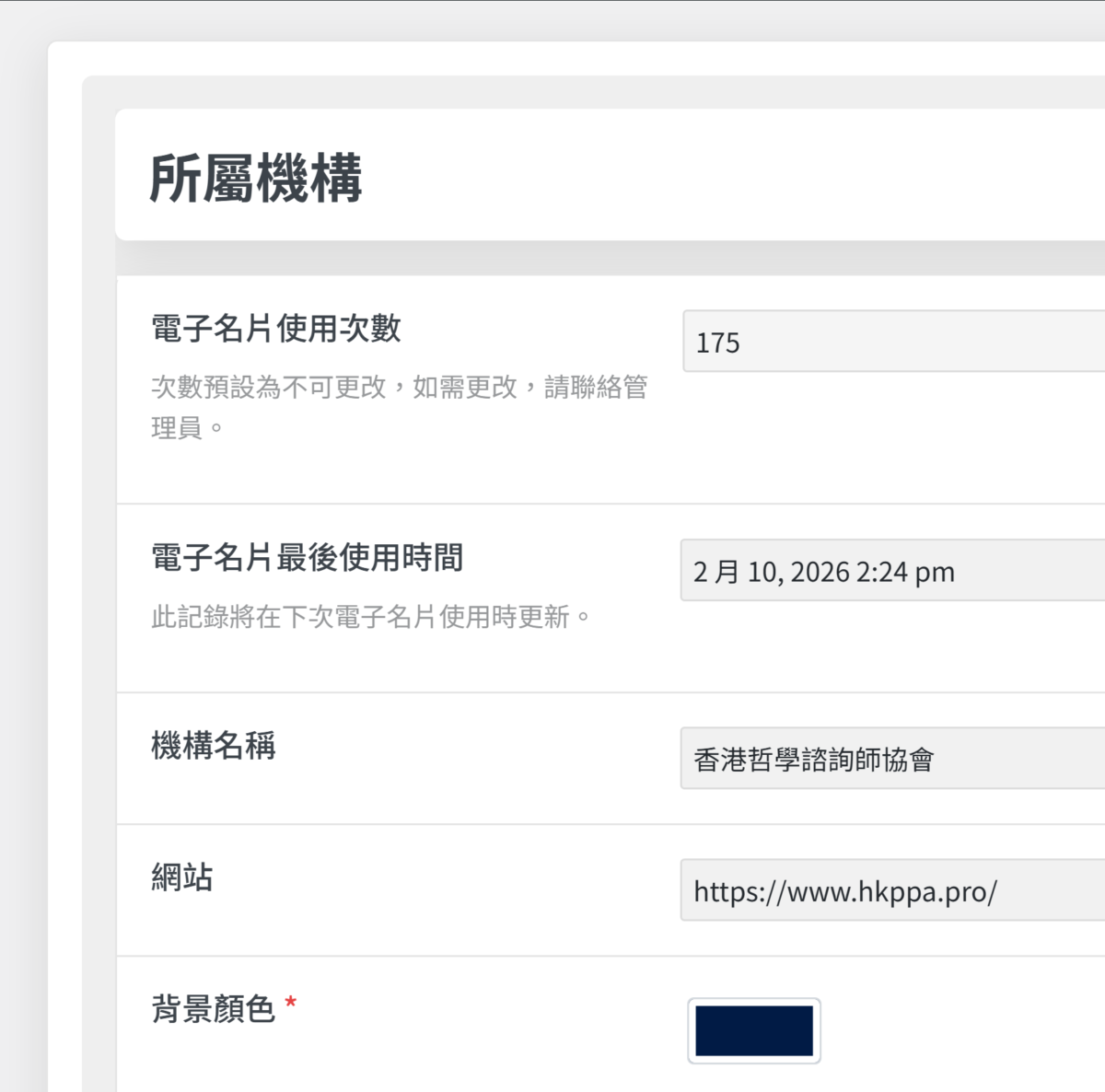Click the 2 月 10, 2026 date text
This screenshot has height=1092, width=1105.
tap(771, 572)
